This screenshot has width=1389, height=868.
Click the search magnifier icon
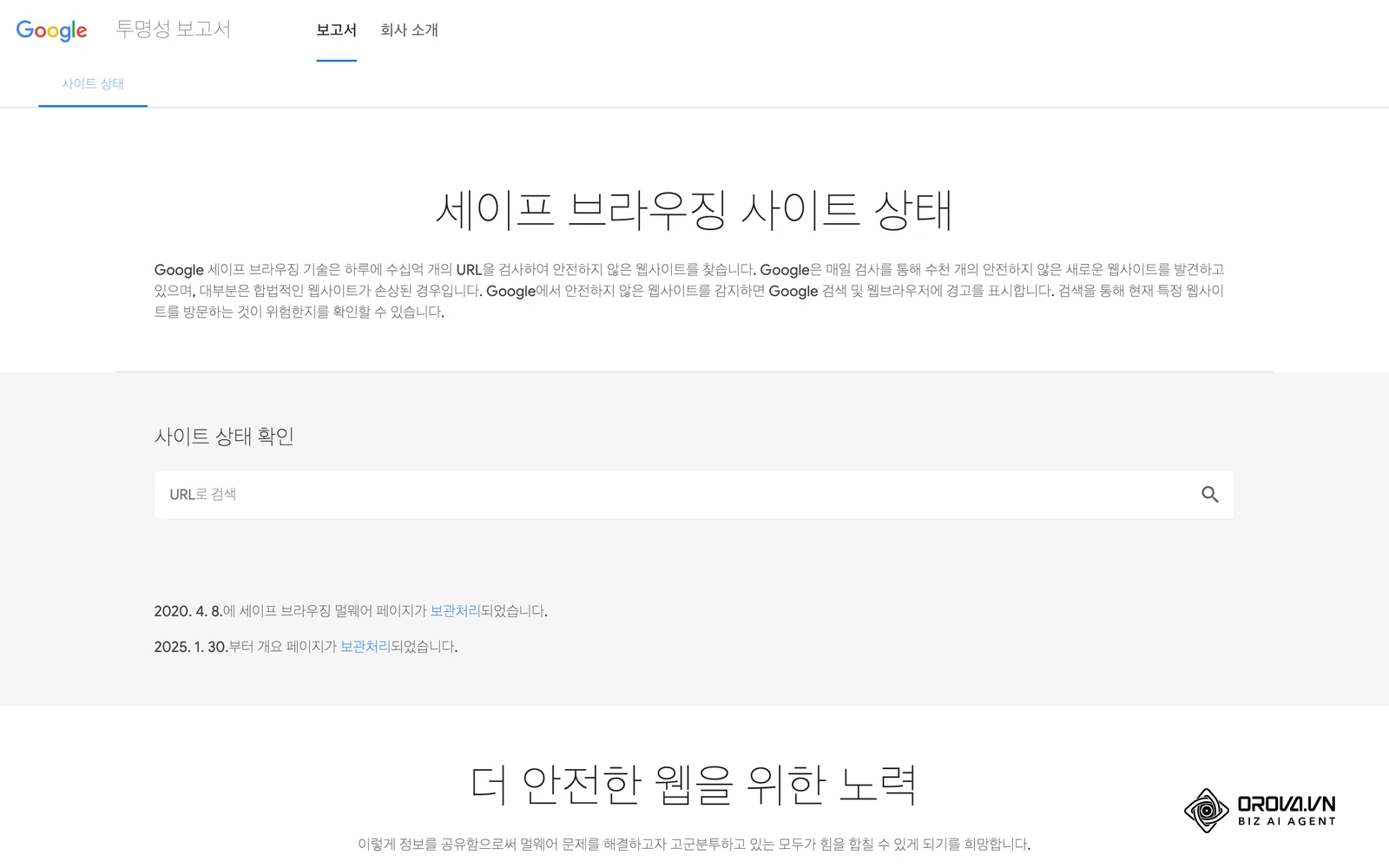click(x=1209, y=495)
